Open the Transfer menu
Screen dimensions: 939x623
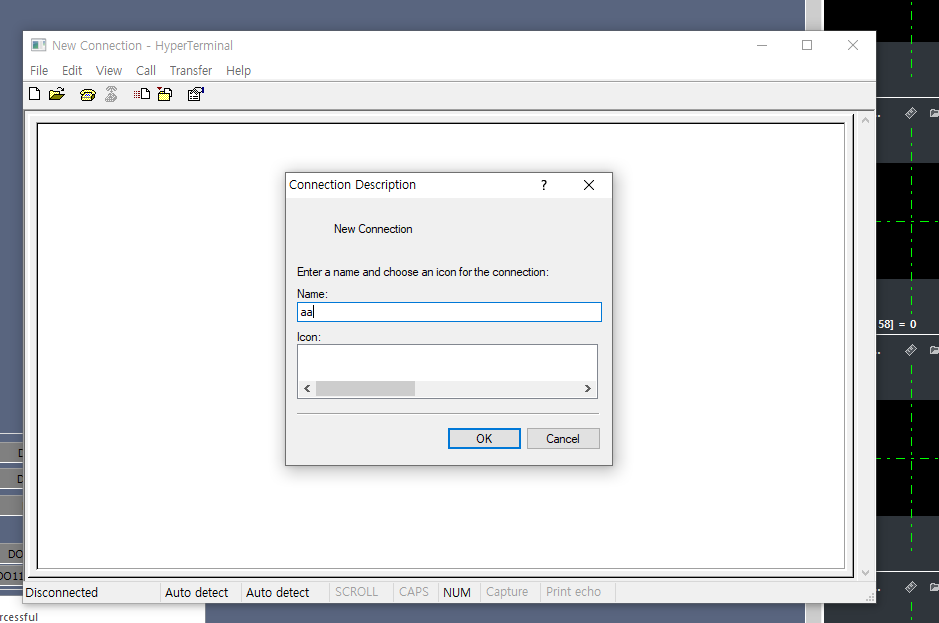pos(190,71)
